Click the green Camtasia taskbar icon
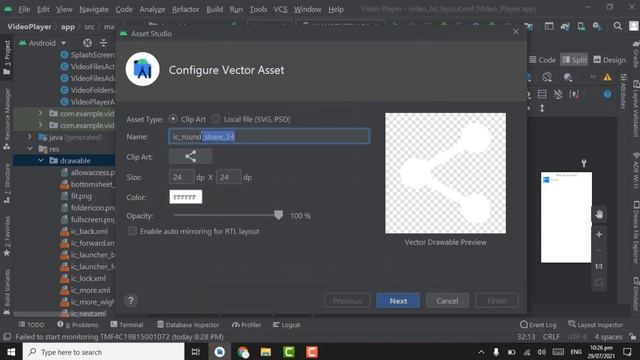 289,352
